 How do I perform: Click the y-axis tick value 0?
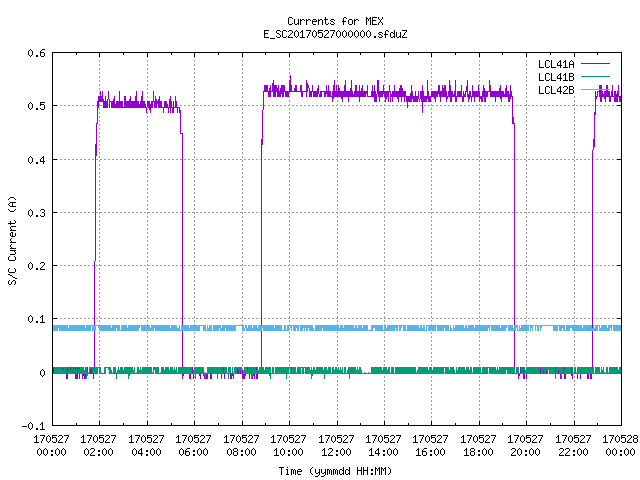42,373
